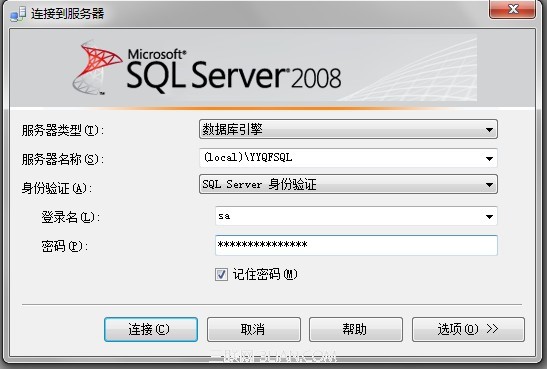
Task: Click the SQL Server 身份验证 combo box
Action: point(348,184)
